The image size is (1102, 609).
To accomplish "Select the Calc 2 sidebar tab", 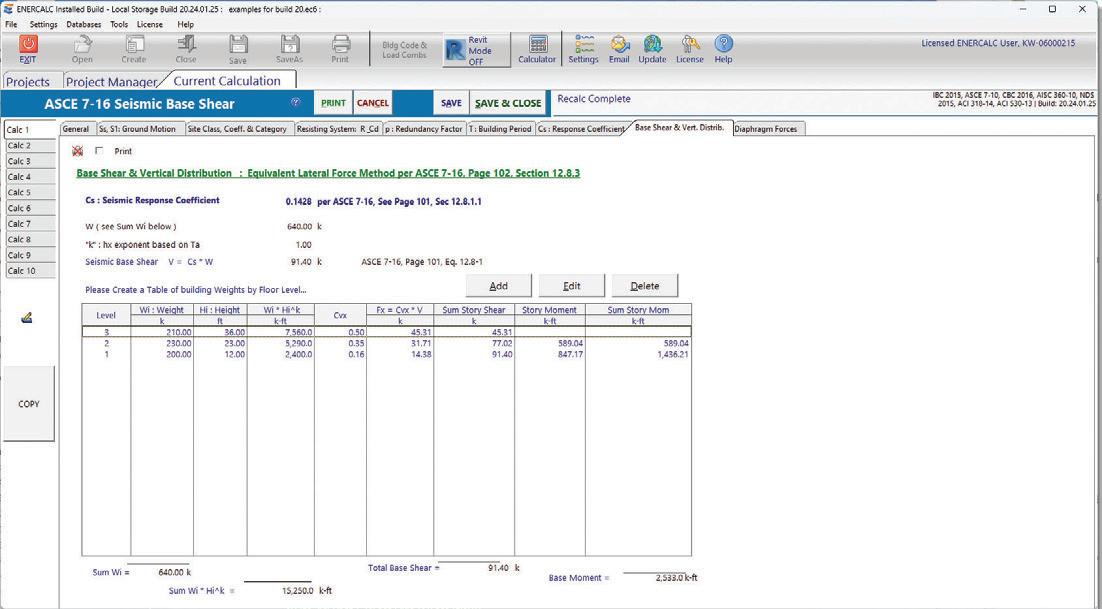I will (30, 145).
